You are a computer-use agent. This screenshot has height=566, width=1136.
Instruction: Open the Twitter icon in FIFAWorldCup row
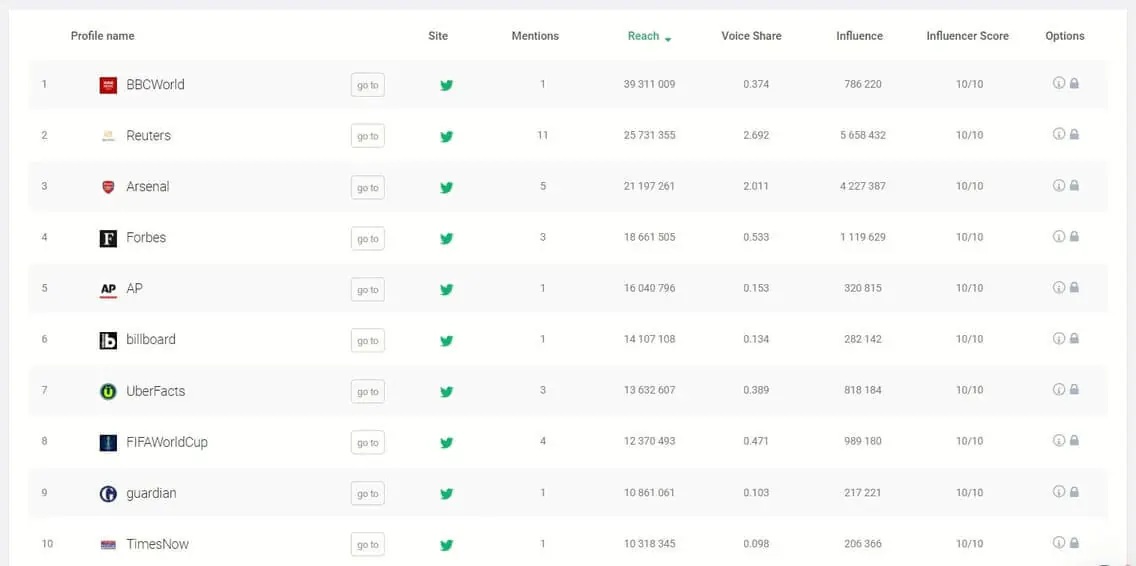[446, 442]
